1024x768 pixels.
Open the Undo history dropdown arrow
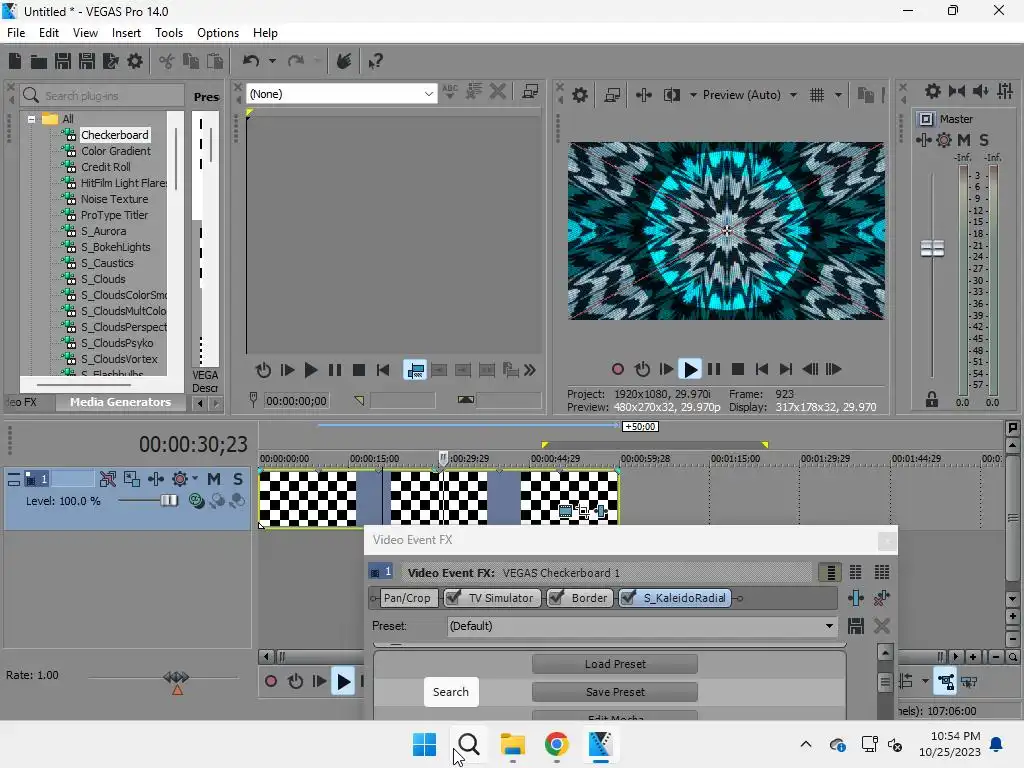coord(272,61)
